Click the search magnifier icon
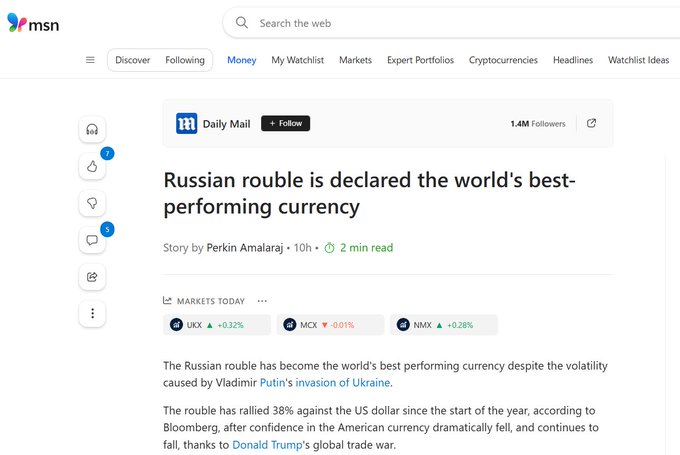Screen dimensions: 680x455 click(242, 23)
